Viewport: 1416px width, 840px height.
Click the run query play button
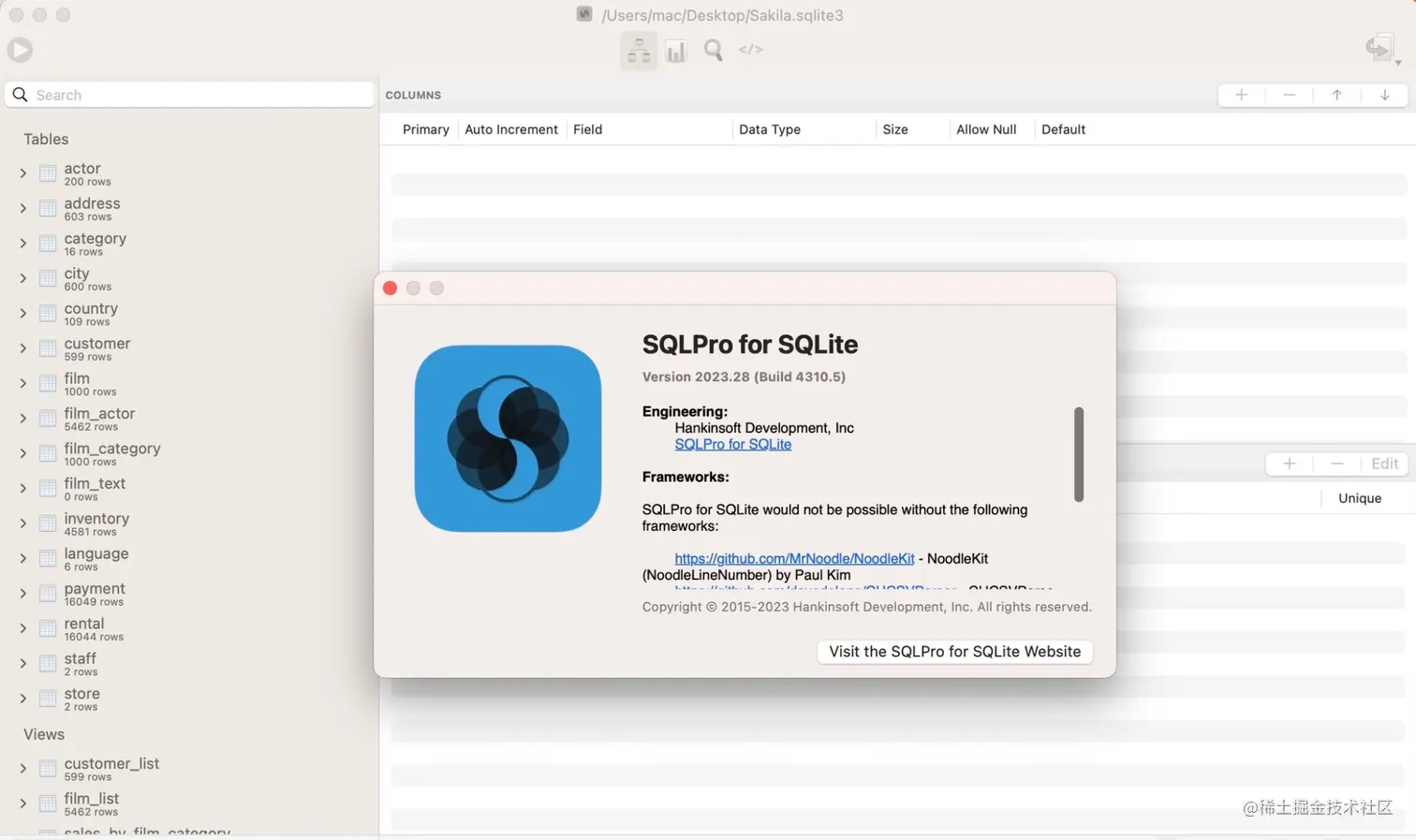coord(20,50)
